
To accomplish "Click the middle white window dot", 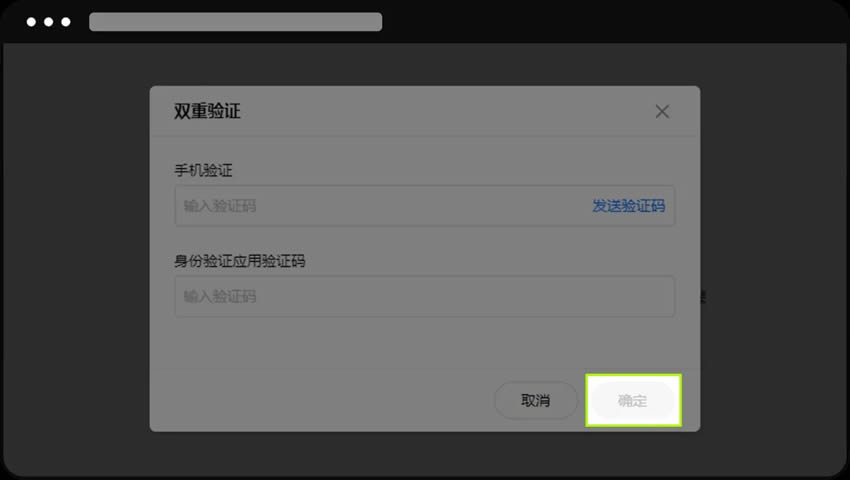I will pyautogui.click(x=49, y=22).
